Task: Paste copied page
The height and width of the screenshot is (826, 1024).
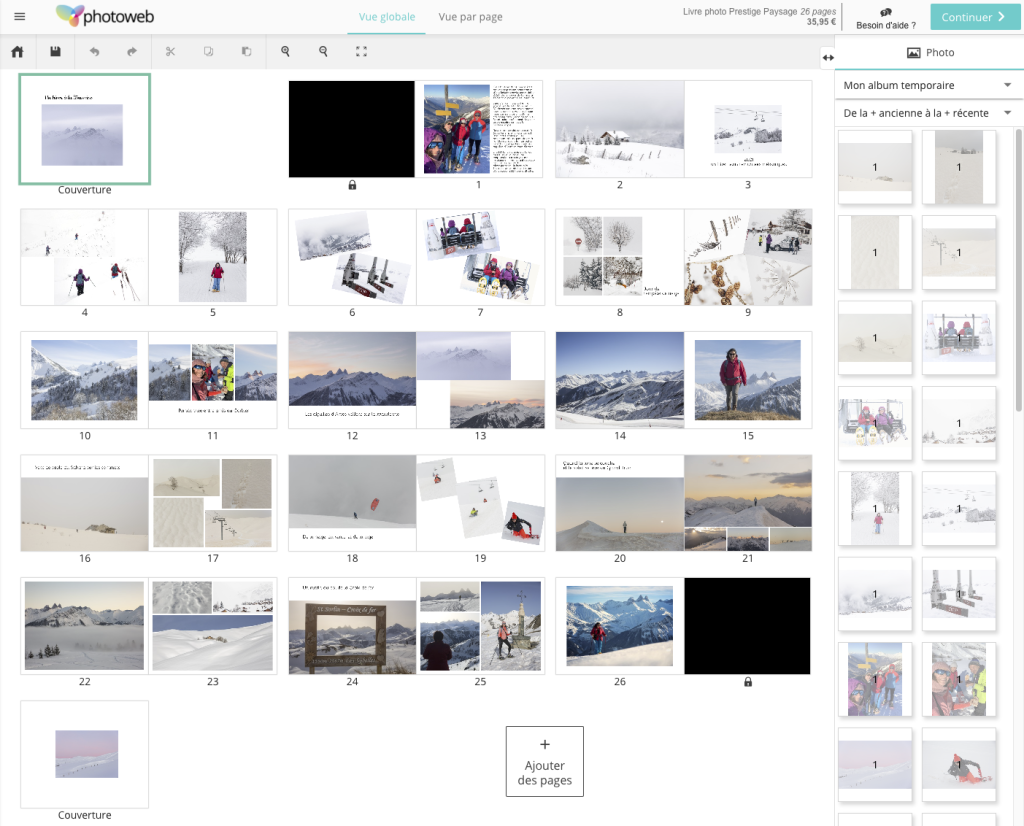Action: pos(246,52)
